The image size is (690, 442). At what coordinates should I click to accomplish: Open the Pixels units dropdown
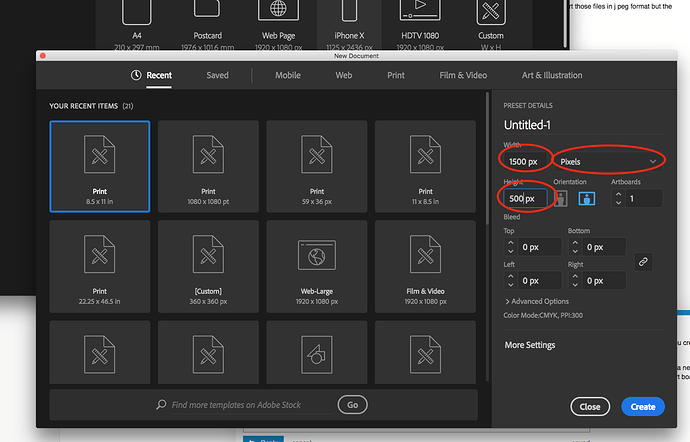tap(609, 161)
